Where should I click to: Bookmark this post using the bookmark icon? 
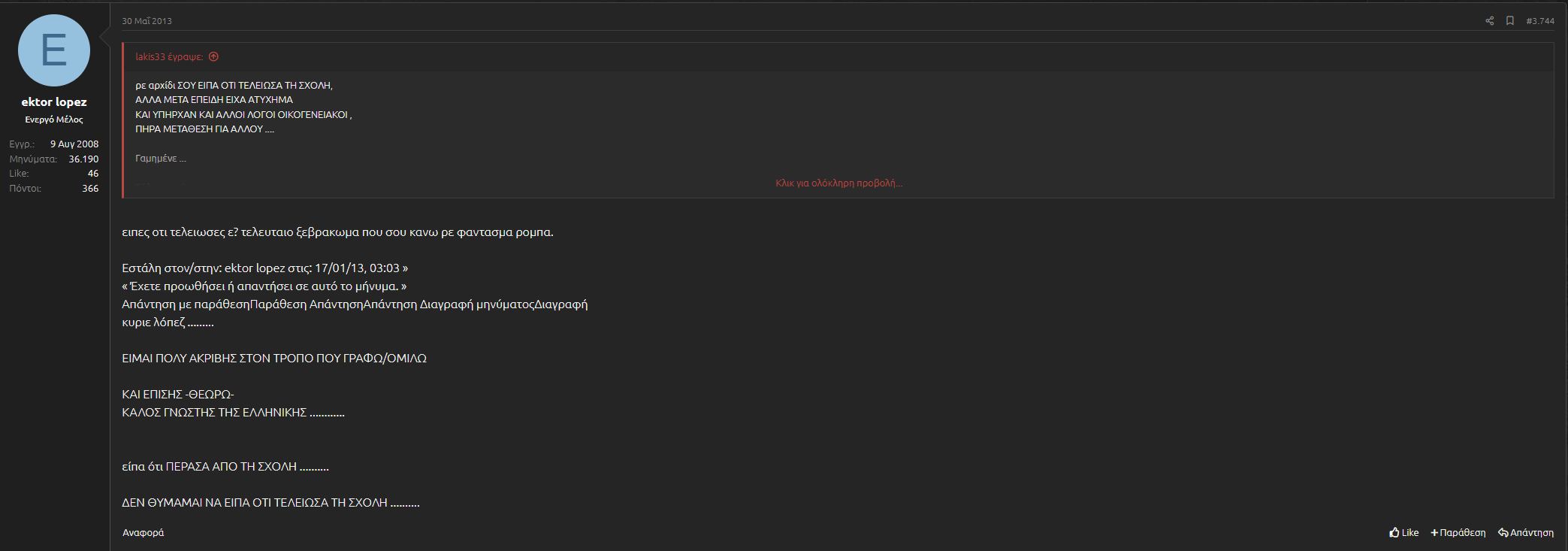point(1509,21)
